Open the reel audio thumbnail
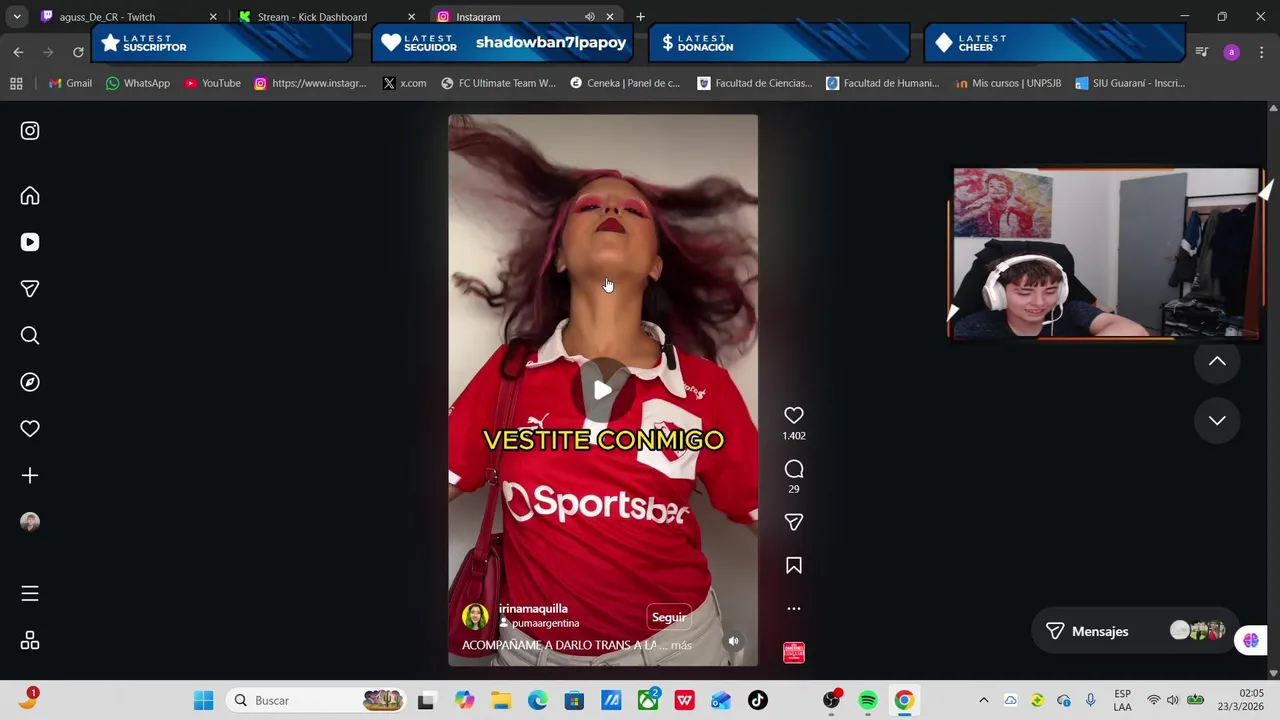 tap(794, 653)
